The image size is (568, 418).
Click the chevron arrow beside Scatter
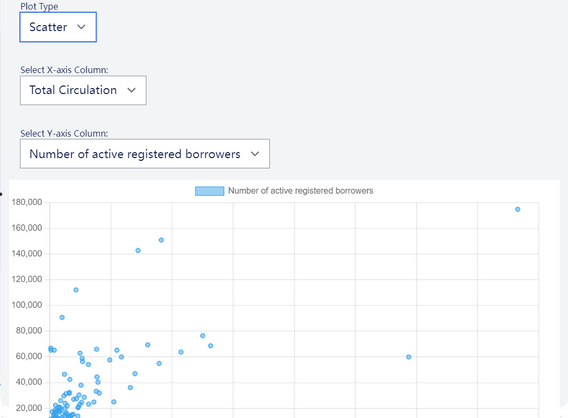click(x=82, y=27)
